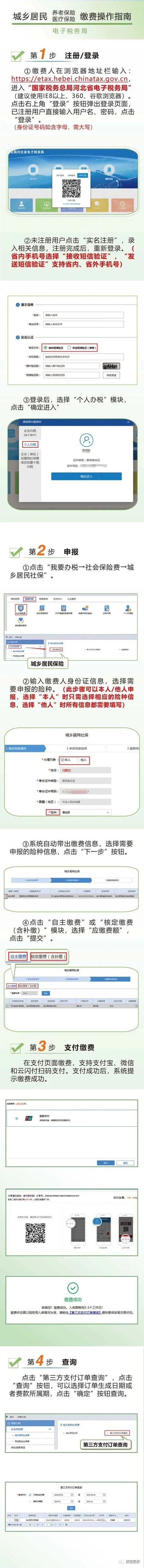Click the captcha image to refresh
This screenshot has width=144, height=1568.
click(111, 366)
